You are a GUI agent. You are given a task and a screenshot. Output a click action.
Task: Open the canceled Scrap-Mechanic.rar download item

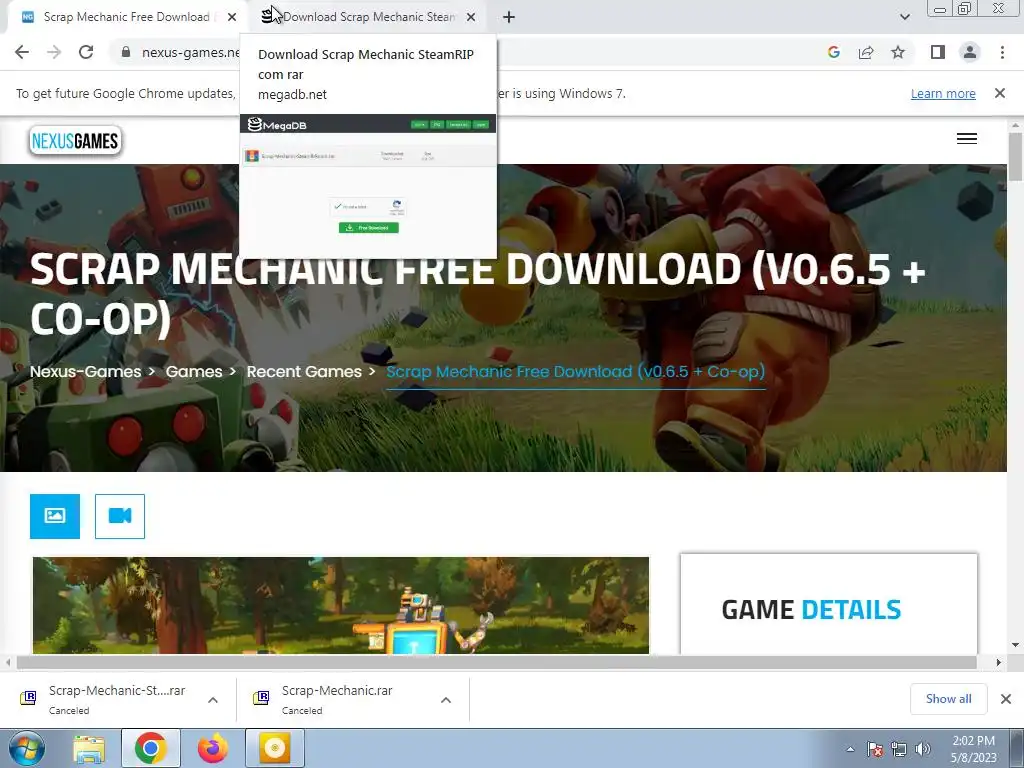click(x=338, y=699)
